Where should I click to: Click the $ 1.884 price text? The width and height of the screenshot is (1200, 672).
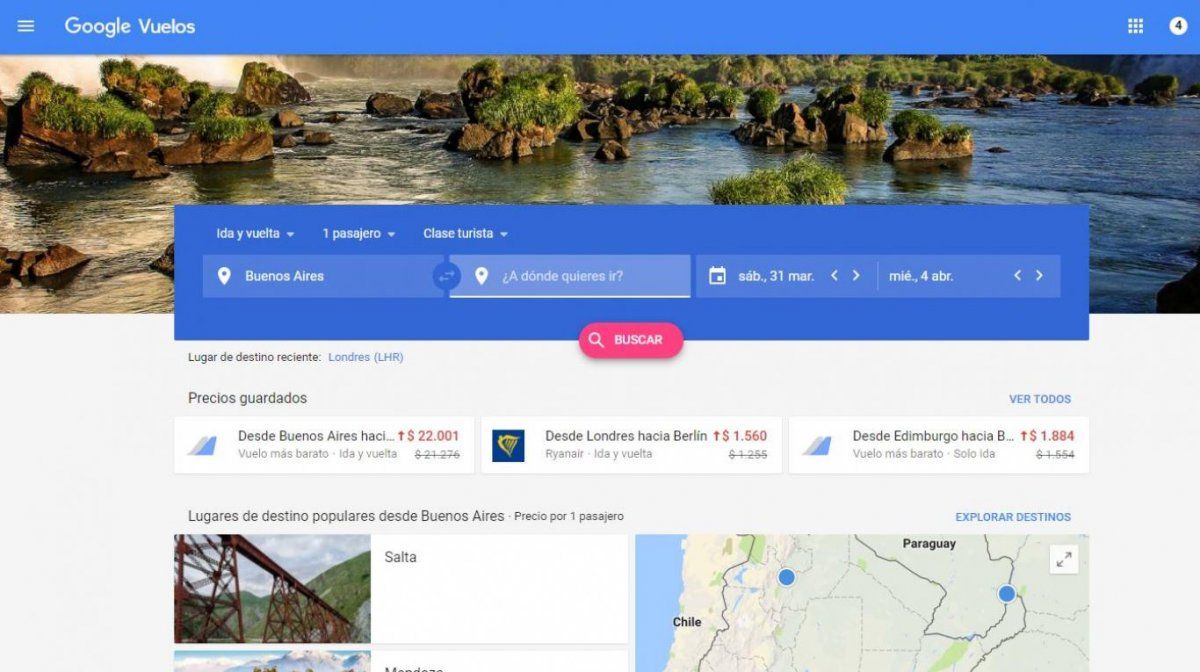click(1052, 436)
